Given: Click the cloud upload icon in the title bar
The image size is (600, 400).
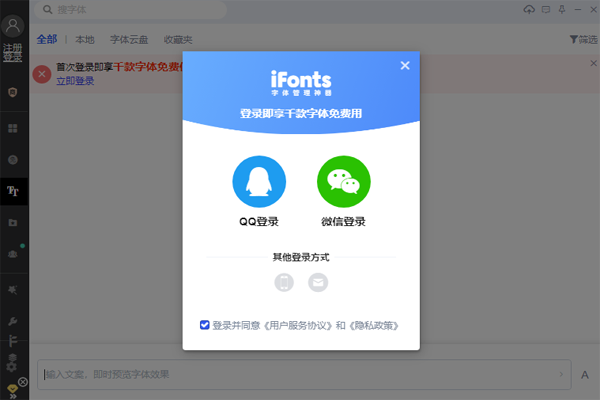Looking at the screenshot, I should [529, 9].
